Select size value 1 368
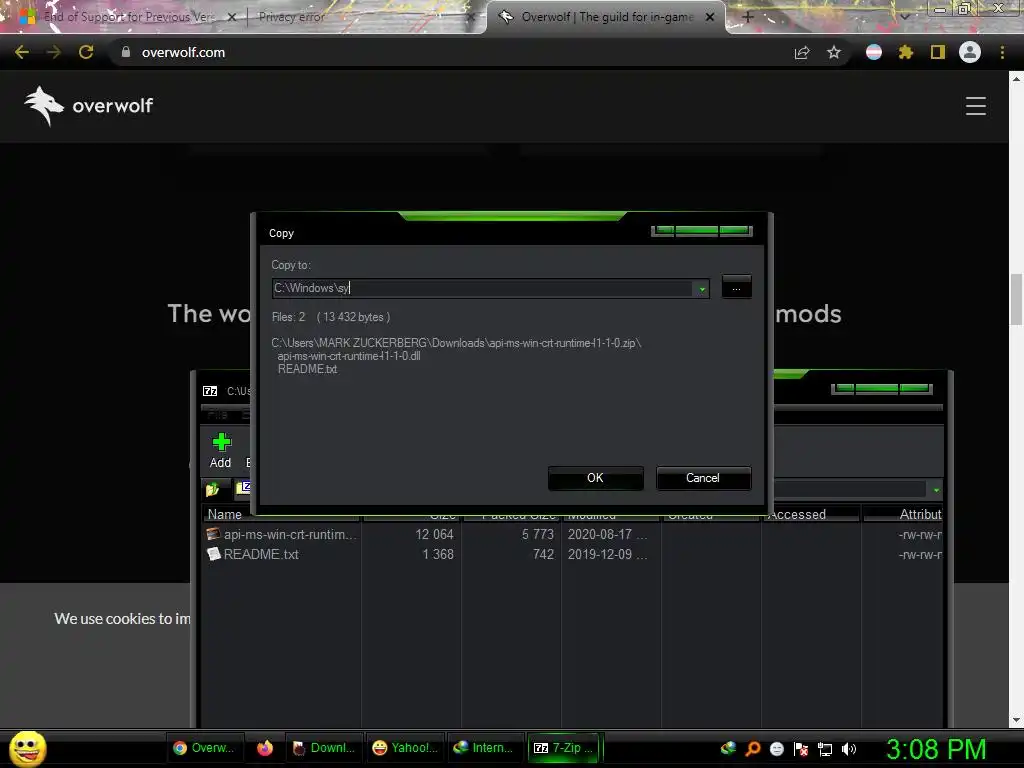Viewport: 1024px width, 768px height. (438, 554)
